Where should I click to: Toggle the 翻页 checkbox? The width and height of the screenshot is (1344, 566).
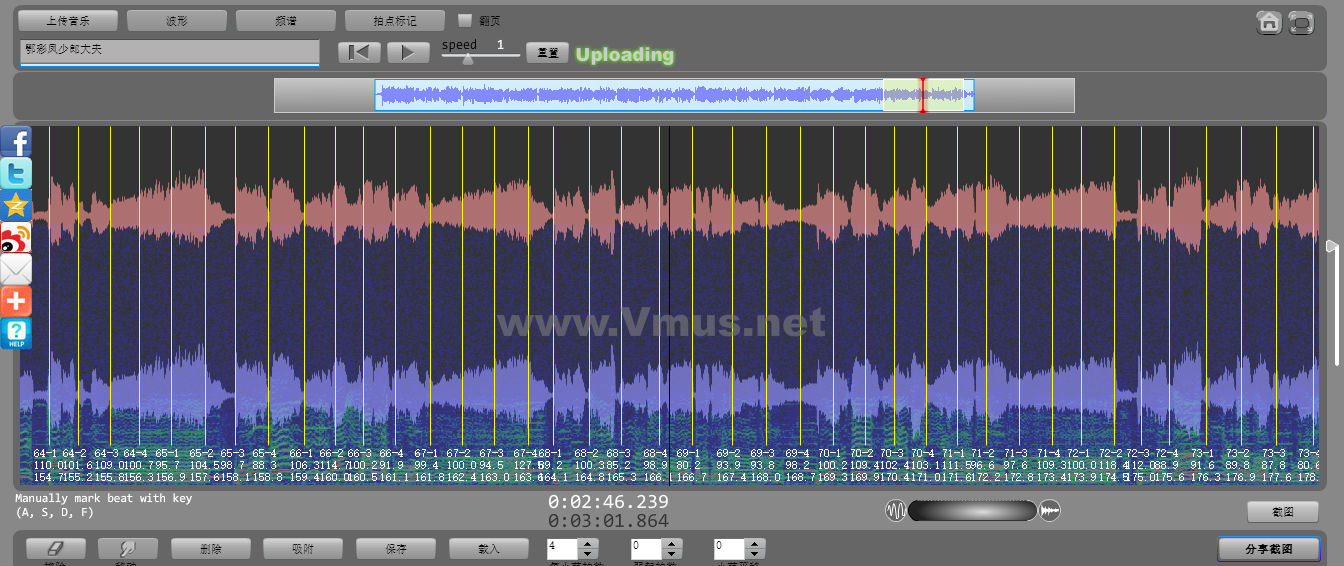tap(465, 20)
